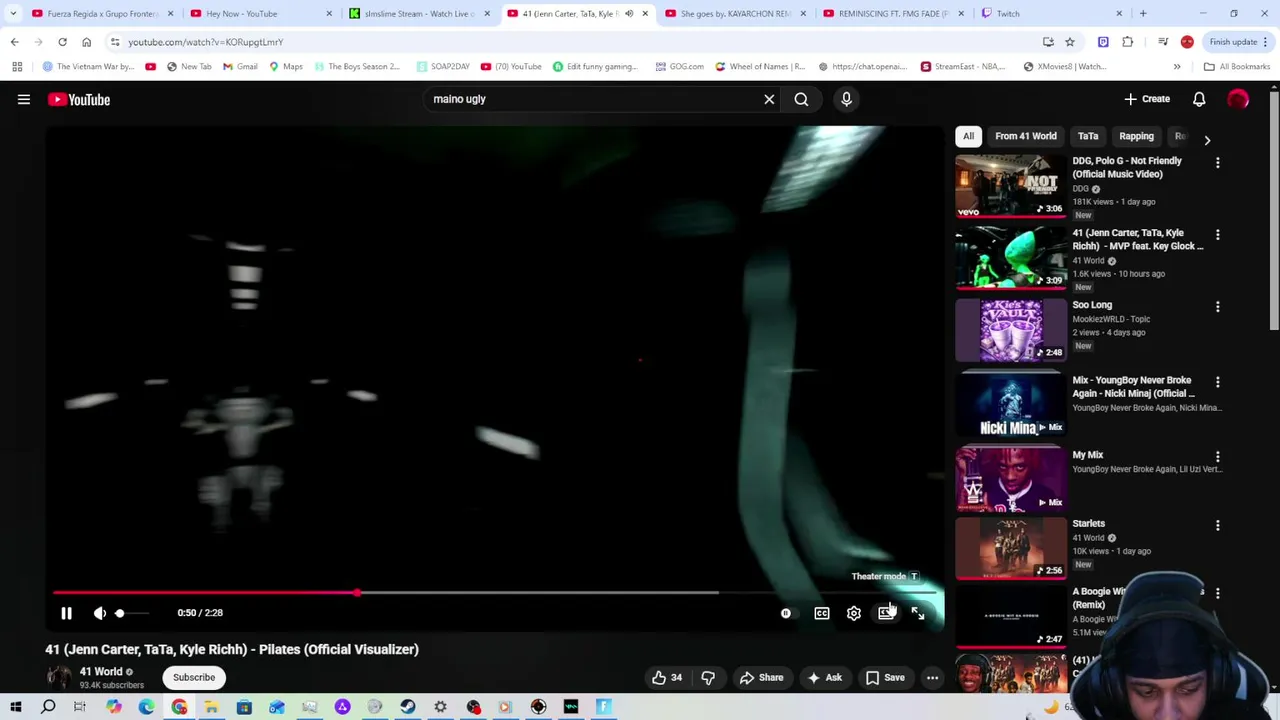Image resolution: width=1280 pixels, height=720 pixels.
Task: Reload the page
Action: pyautogui.click(x=62, y=42)
